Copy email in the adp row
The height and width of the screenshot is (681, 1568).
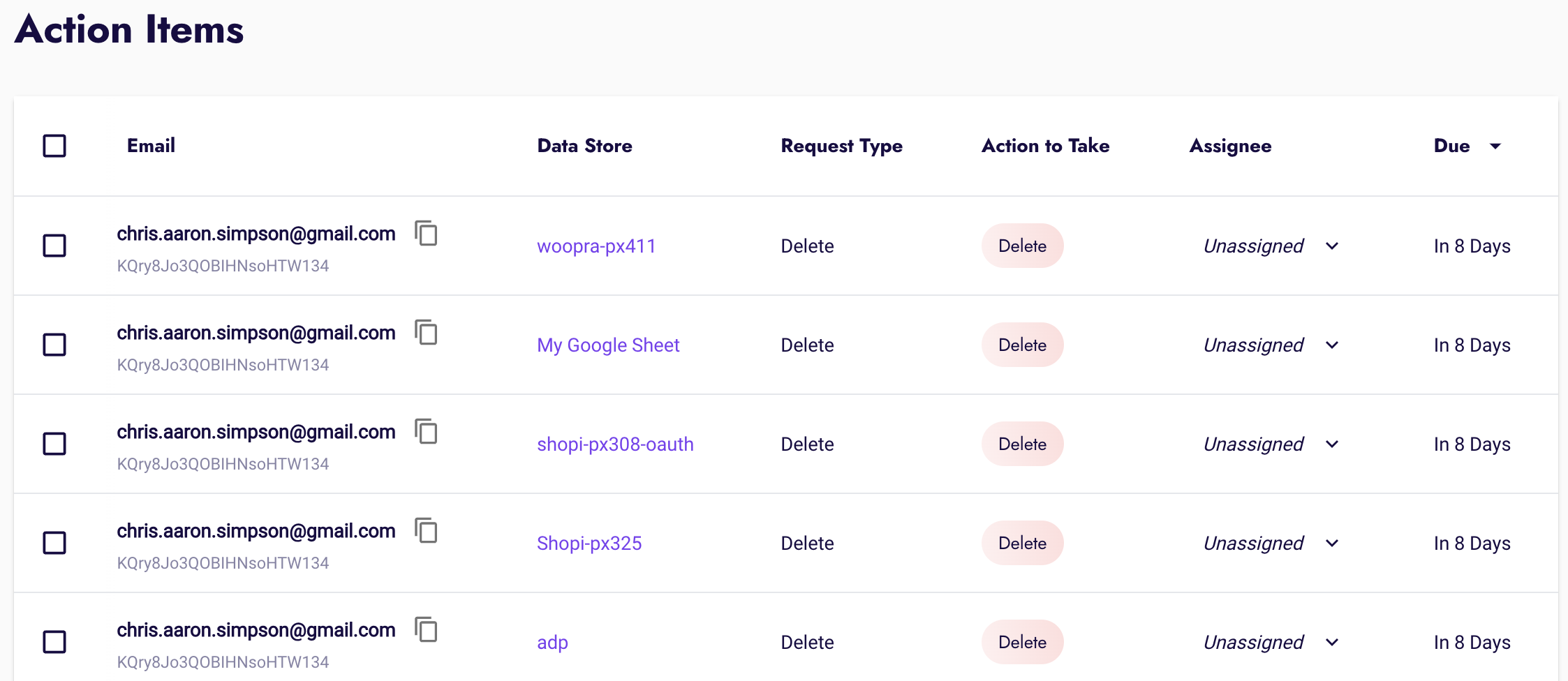click(426, 629)
